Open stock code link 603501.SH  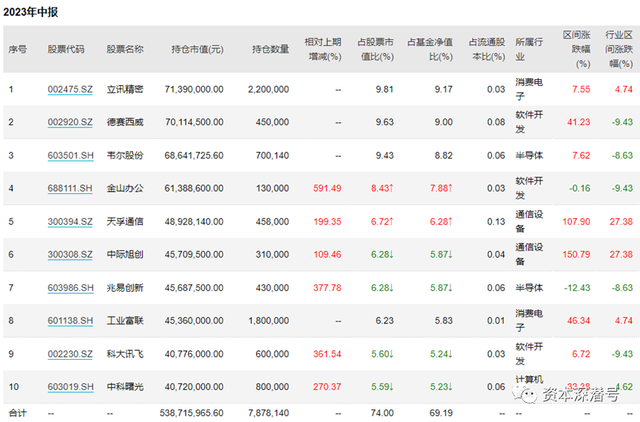71,155
